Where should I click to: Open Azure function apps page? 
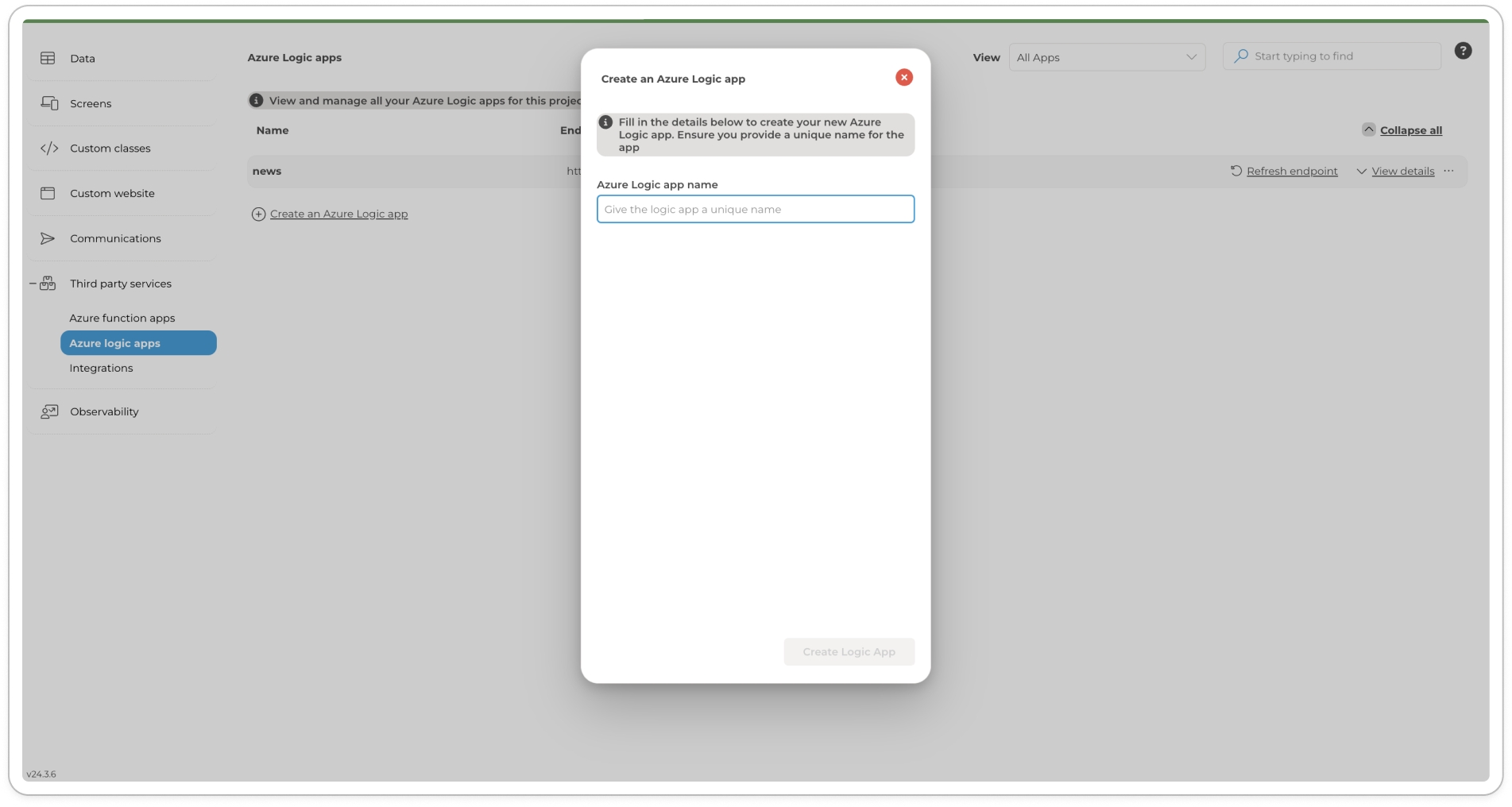(x=122, y=318)
